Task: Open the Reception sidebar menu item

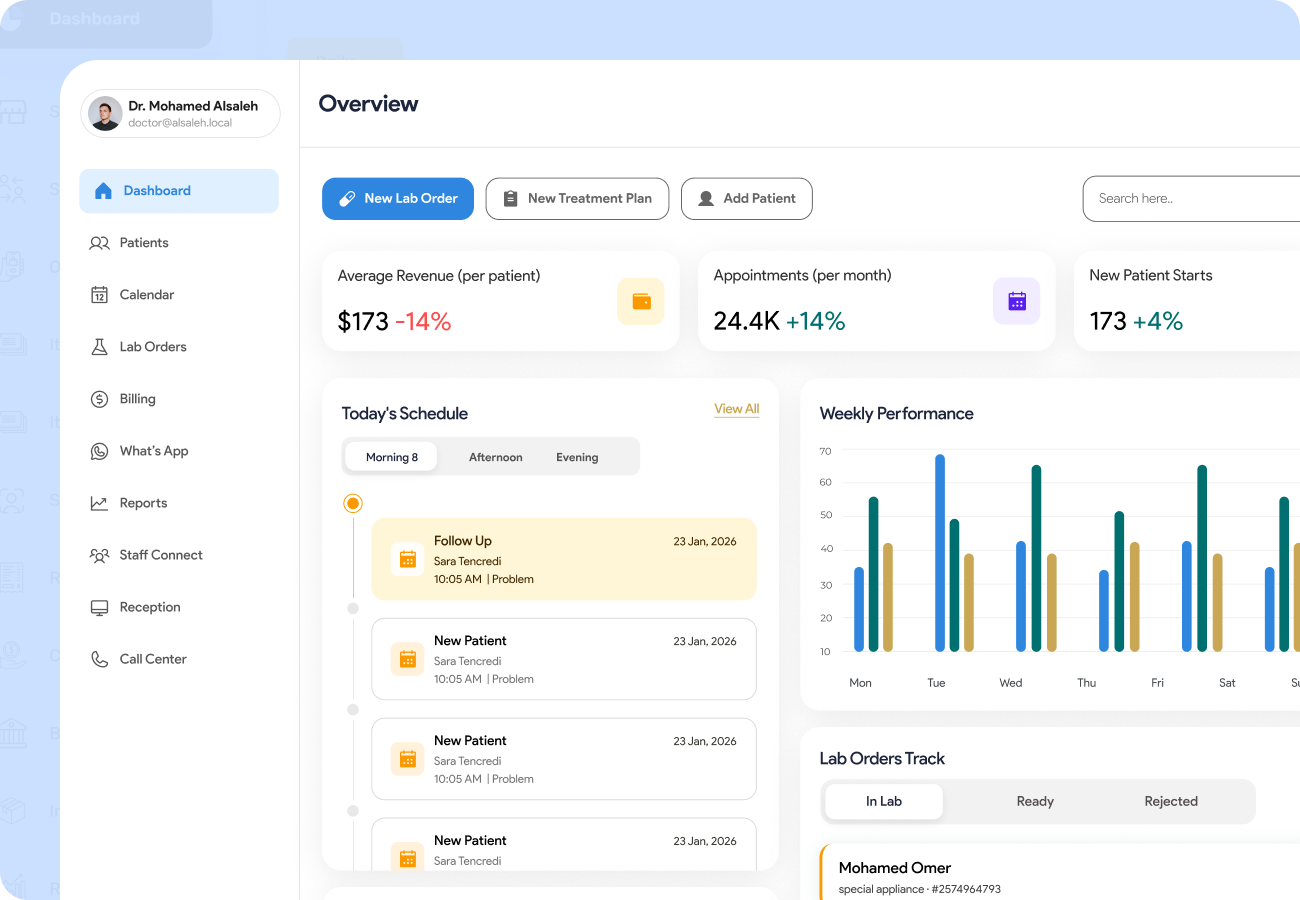Action: point(179,607)
